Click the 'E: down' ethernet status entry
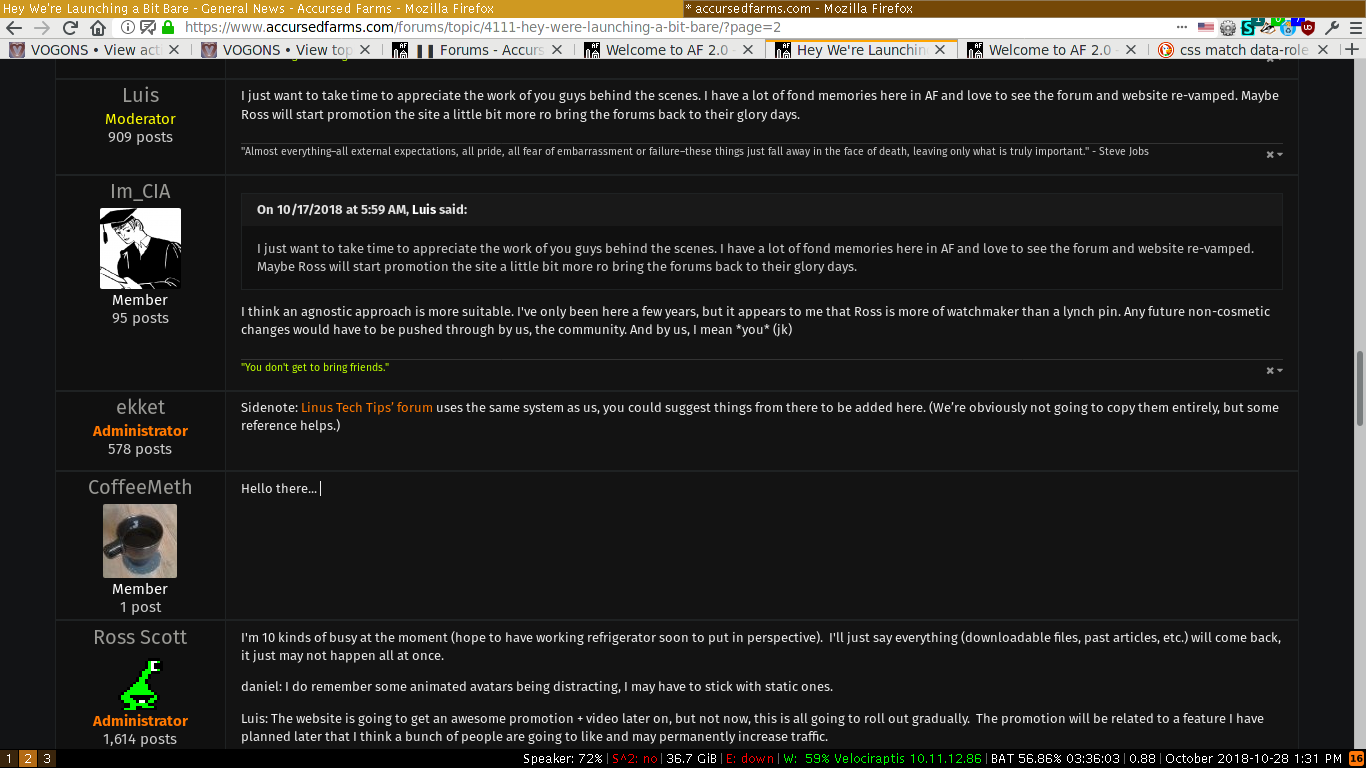This screenshot has height=768, width=1366. click(749, 759)
